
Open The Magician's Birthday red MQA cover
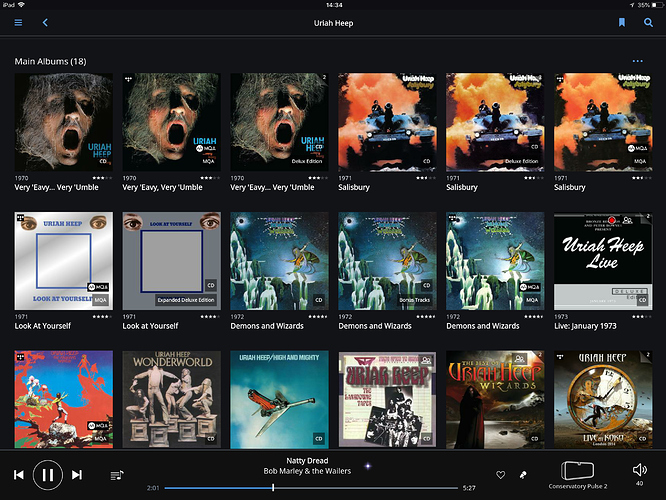point(64,399)
